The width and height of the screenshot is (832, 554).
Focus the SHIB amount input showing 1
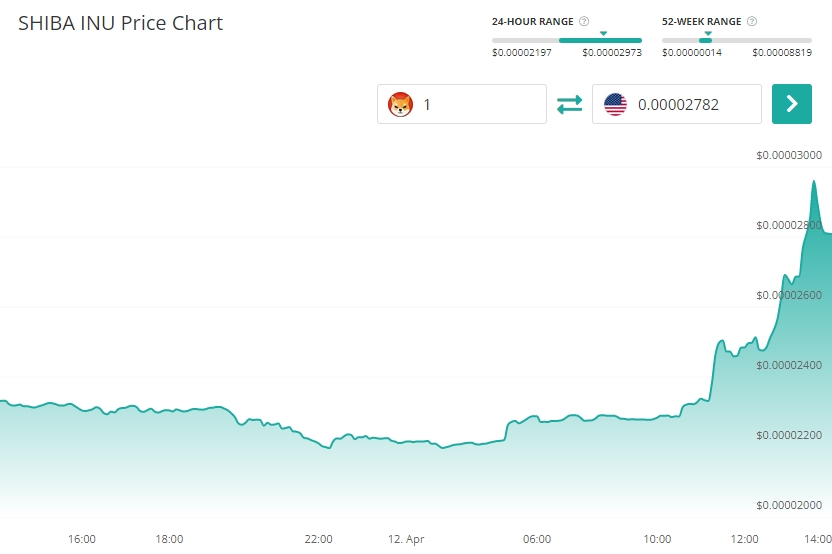[x=480, y=104]
